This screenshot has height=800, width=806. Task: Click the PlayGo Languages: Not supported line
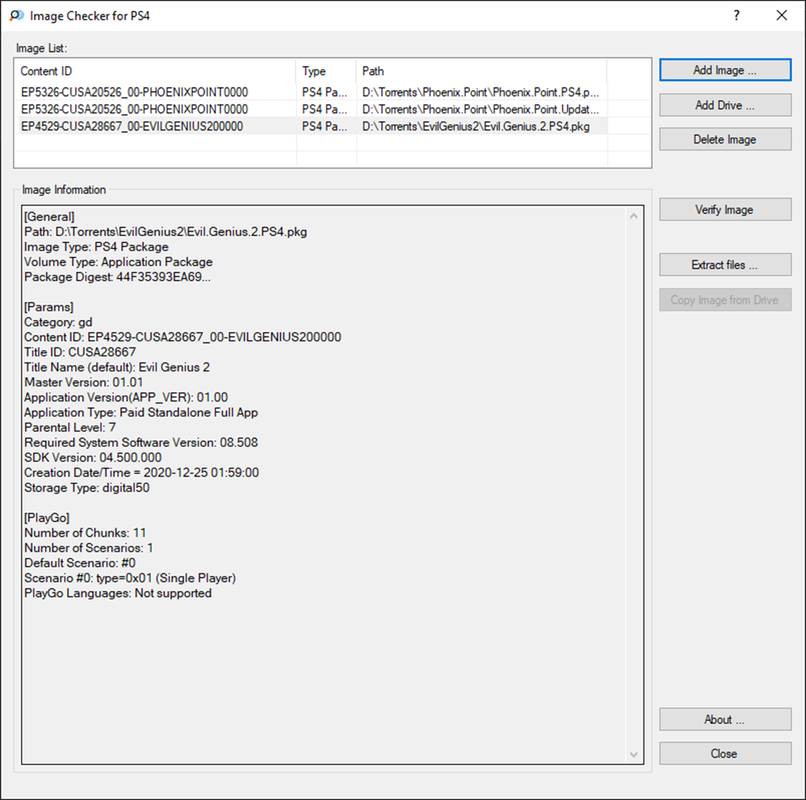click(118, 593)
